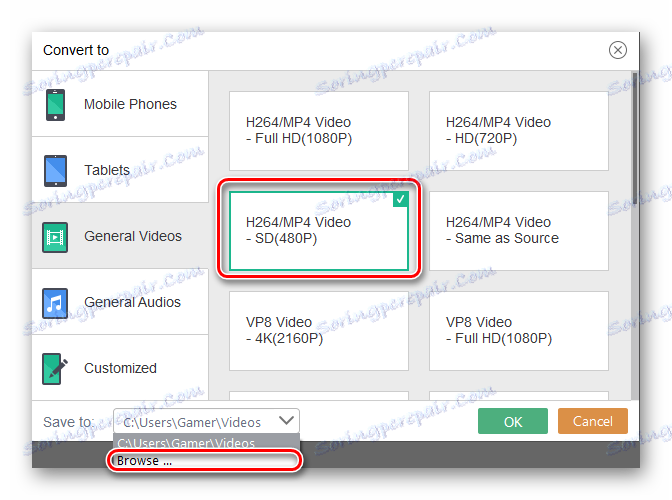Click the Save to path field

point(206,421)
